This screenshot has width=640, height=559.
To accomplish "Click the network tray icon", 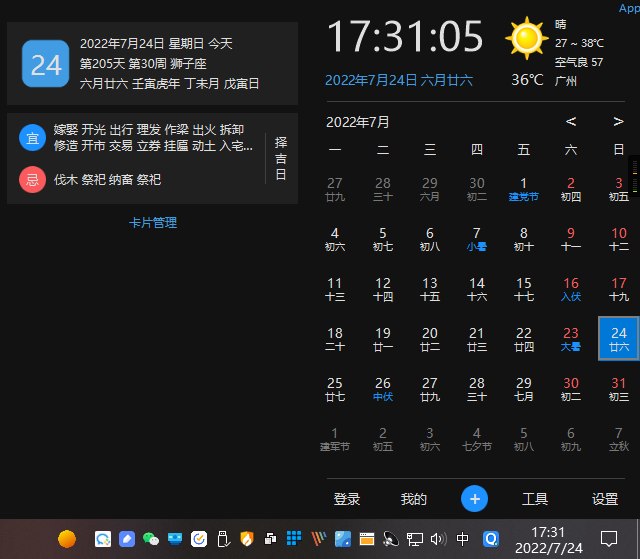I will point(415,539).
